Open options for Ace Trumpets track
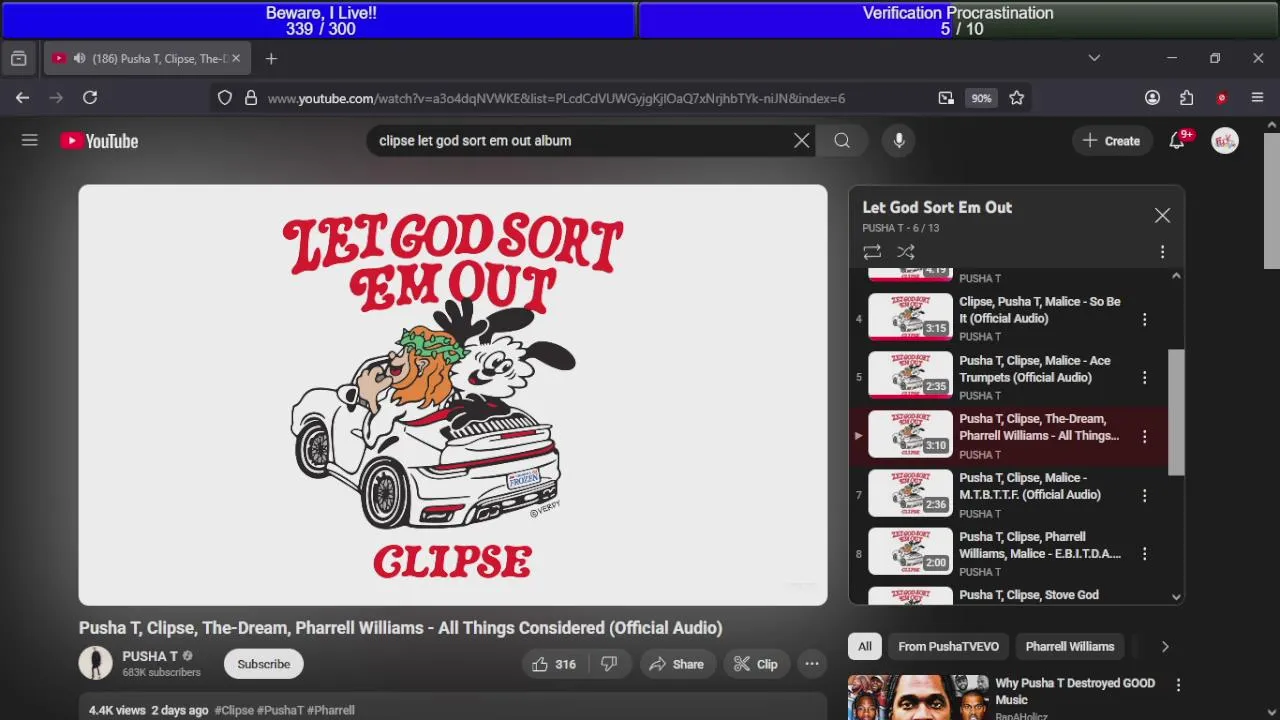This screenshot has width=1280, height=720. click(x=1145, y=378)
